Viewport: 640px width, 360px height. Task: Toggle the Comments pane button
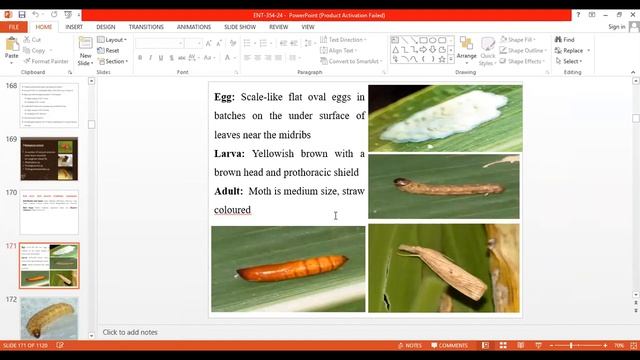449,345
